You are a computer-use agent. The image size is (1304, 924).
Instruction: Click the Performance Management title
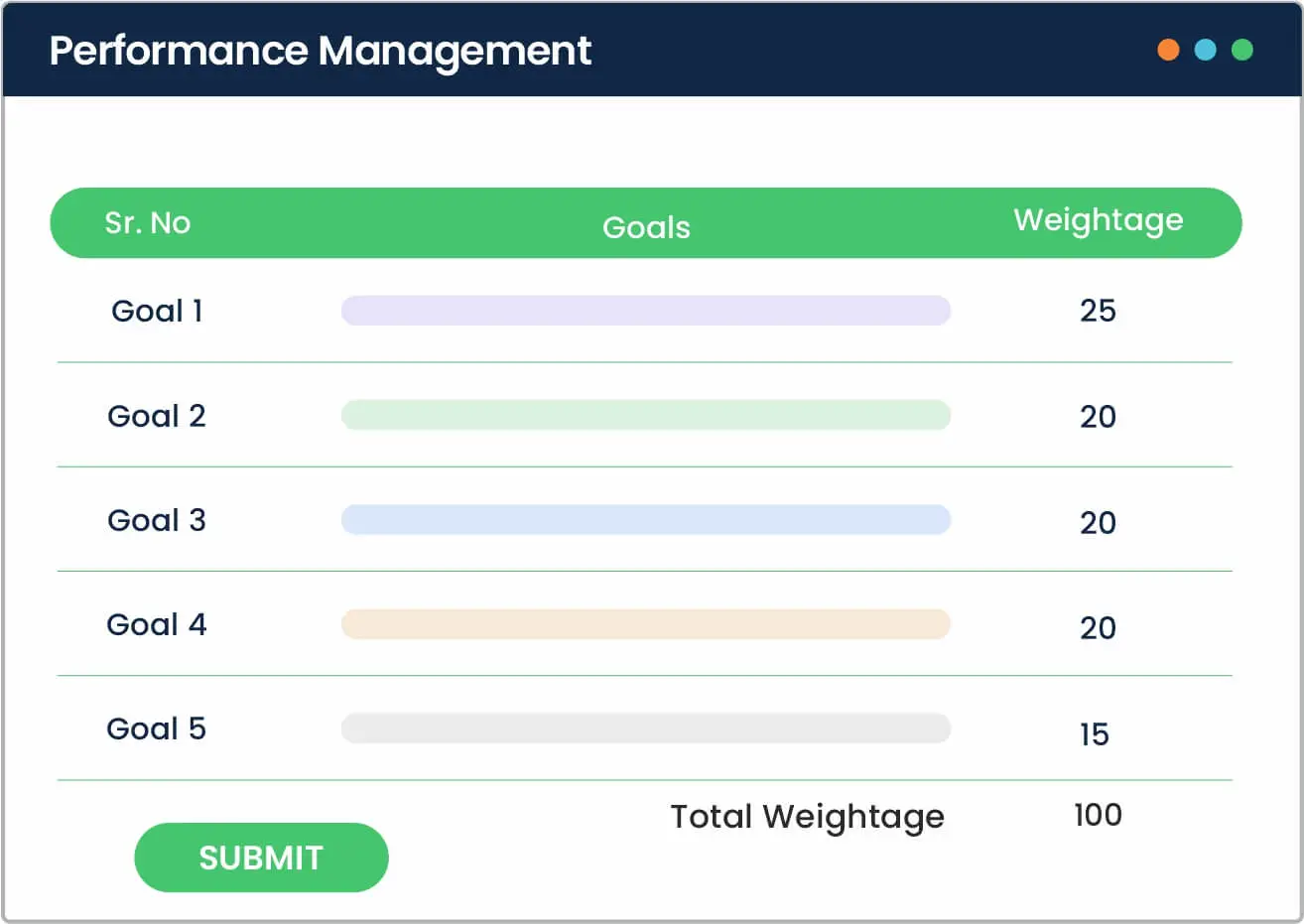click(321, 51)
